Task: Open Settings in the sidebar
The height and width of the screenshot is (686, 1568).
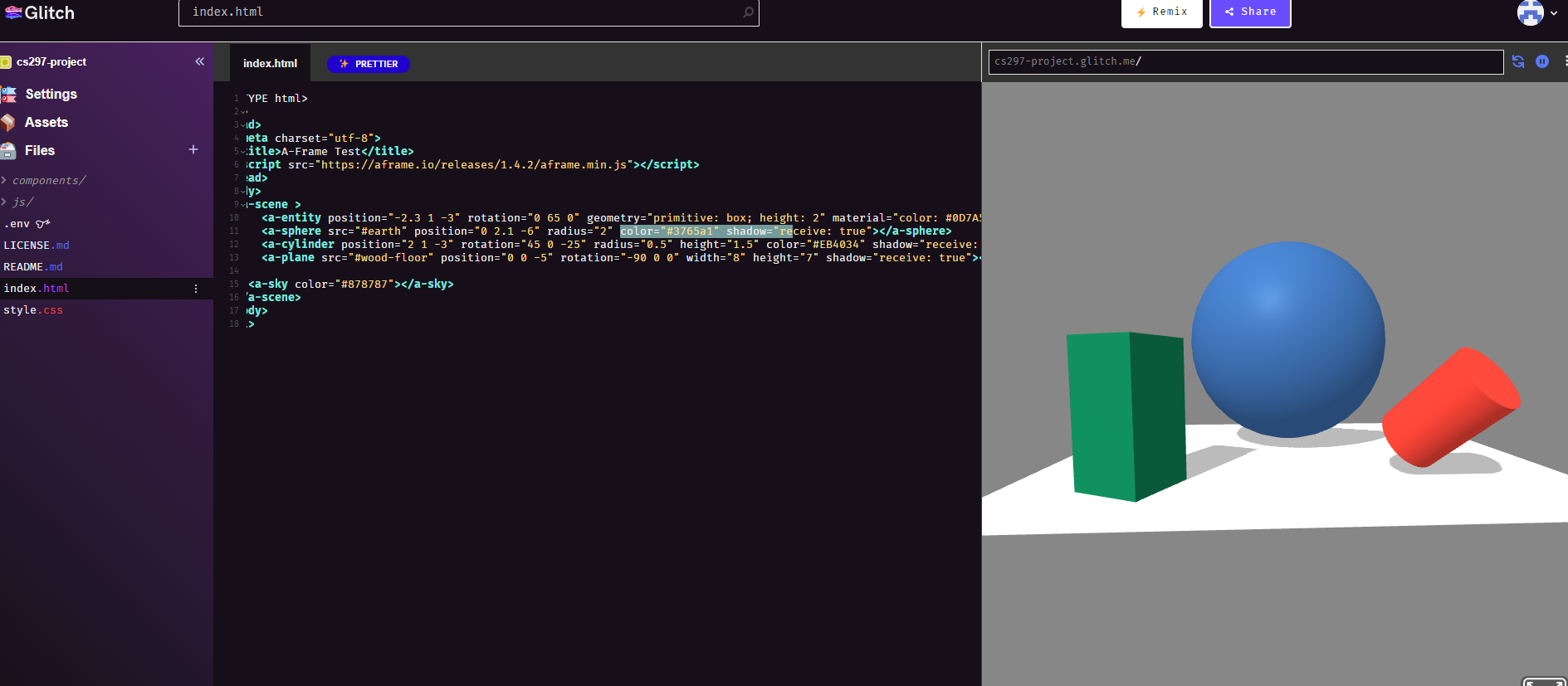Action: click(51, 94)
